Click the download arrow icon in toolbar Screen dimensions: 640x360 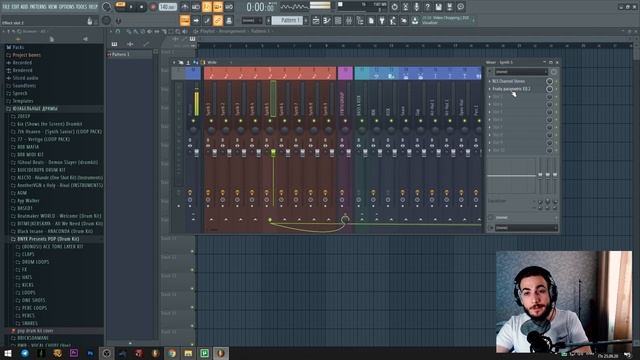(415, 20)
